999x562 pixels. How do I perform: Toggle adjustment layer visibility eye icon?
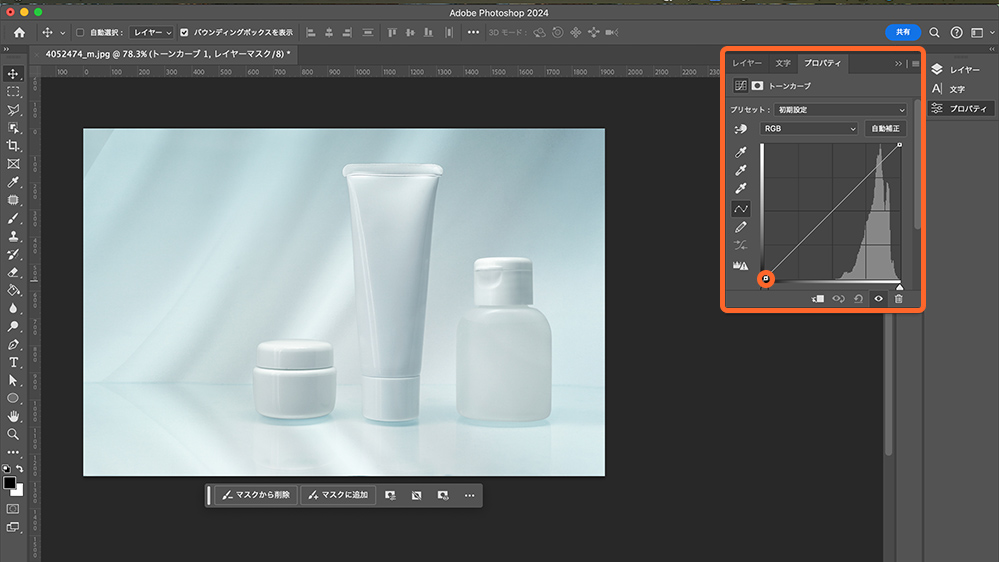878,298
